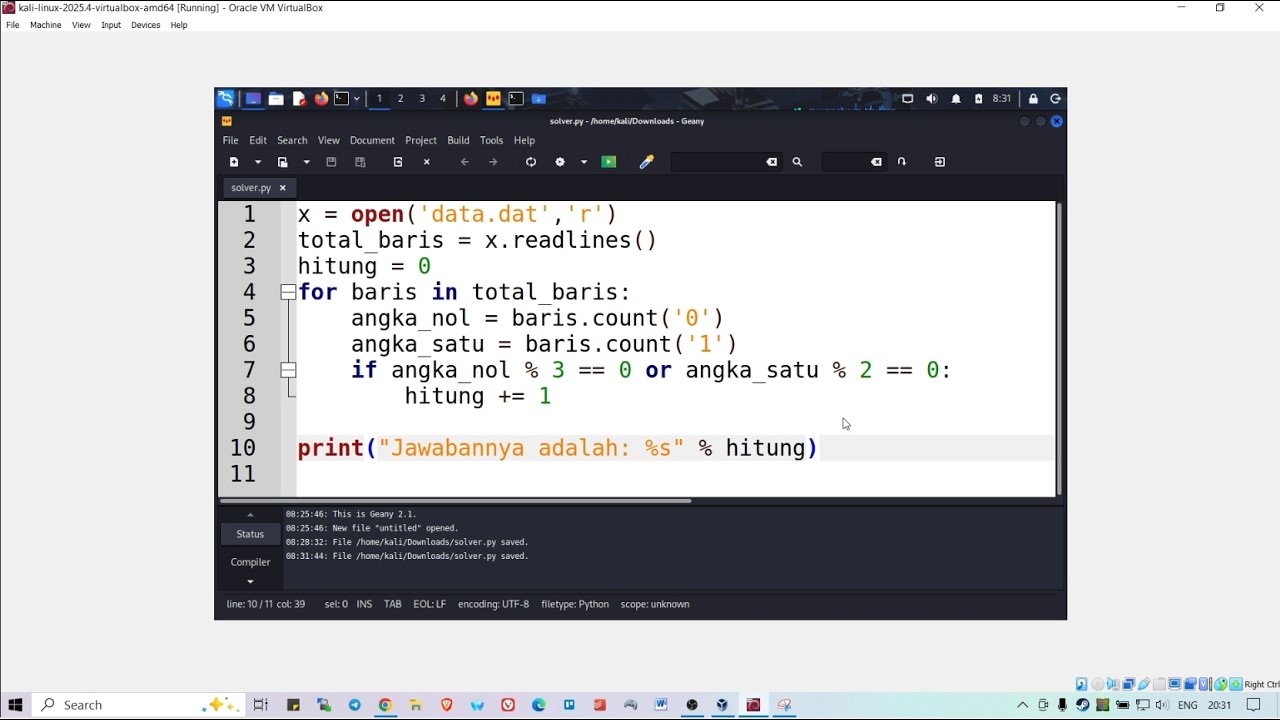Open the File menu
Screen dimensions: 1280x720
click(231, 140)
